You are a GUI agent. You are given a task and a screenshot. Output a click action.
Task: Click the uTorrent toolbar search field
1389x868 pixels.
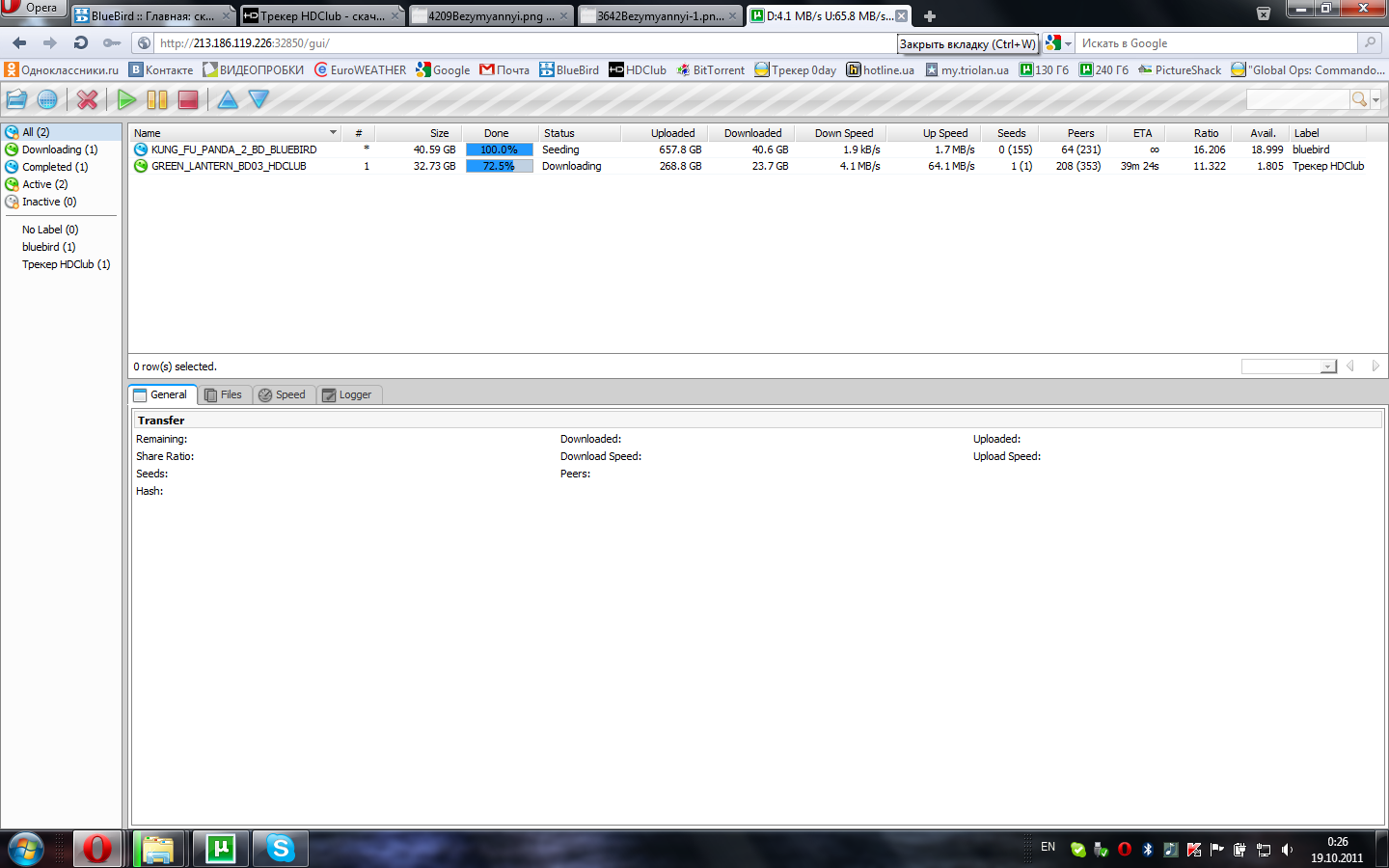1297,99
